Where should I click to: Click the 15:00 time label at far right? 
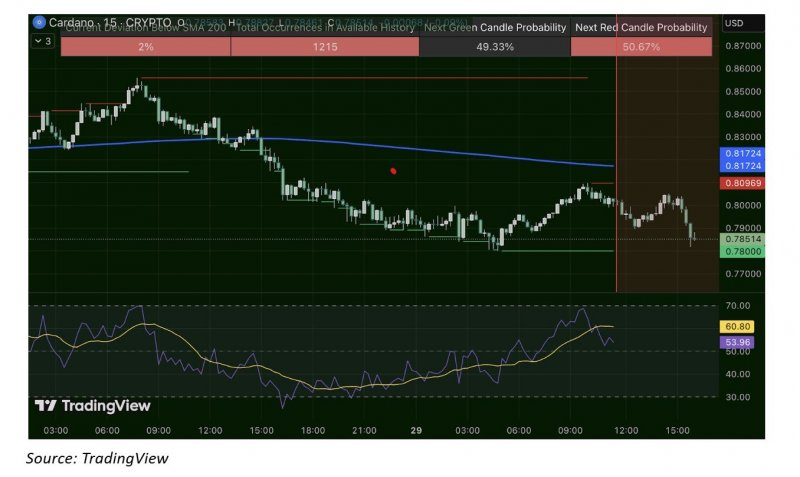pos(677,430)
